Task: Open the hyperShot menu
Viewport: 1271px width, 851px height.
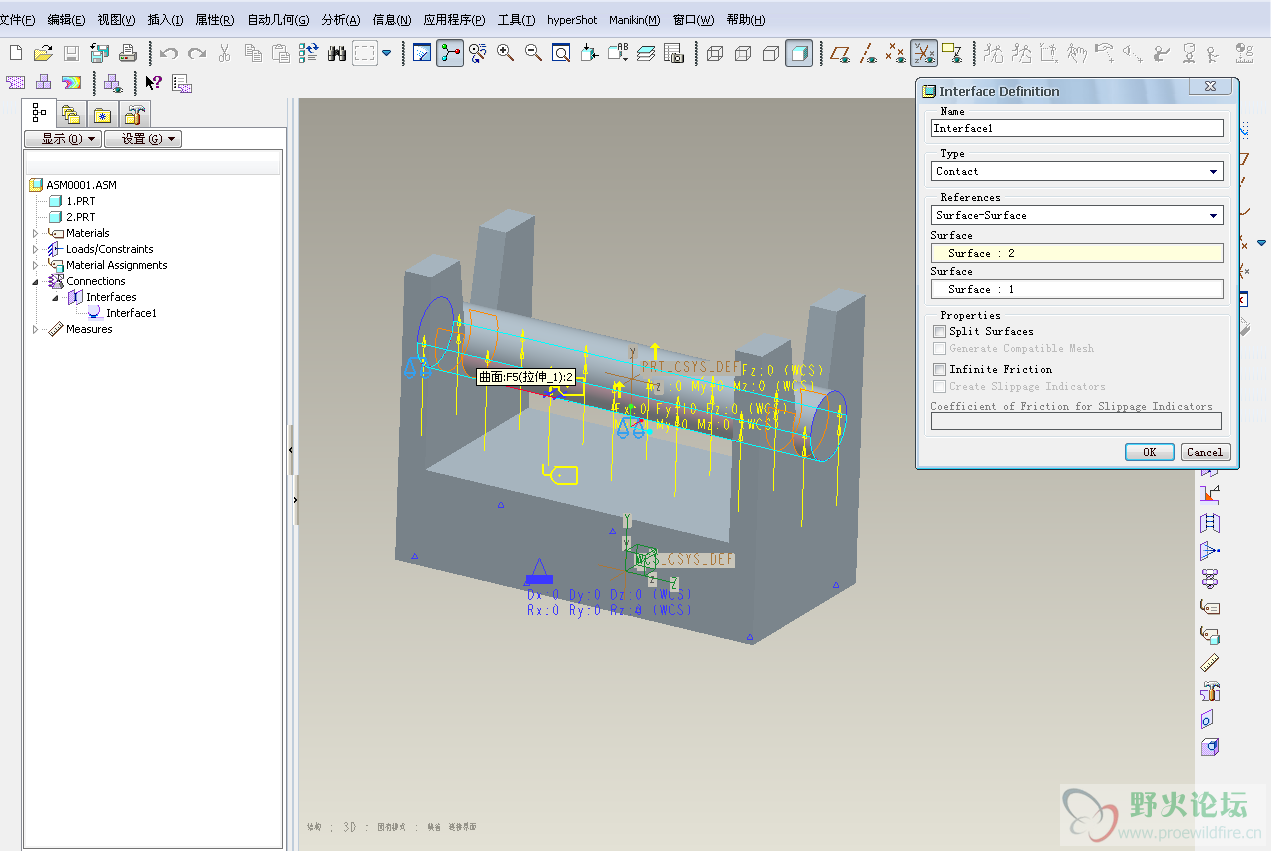Action: (x=572, y=20)
